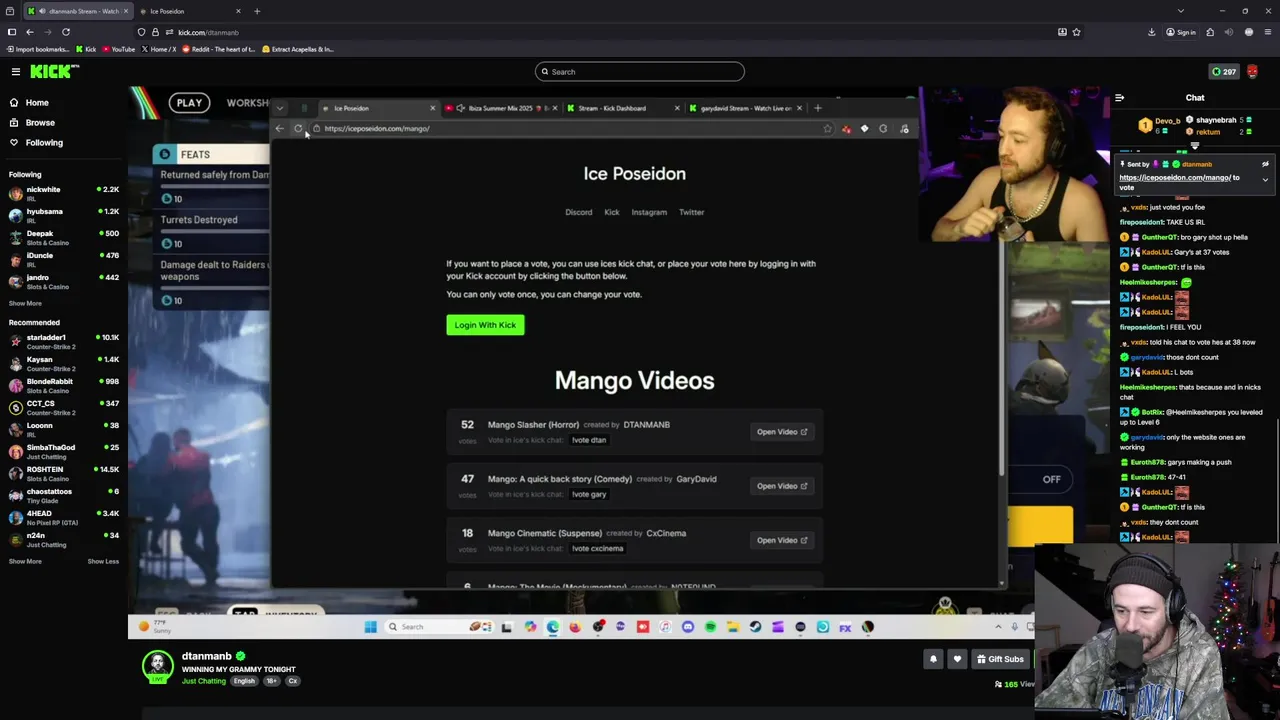Open the Kick hamburger sidebar menu

point(16,71)
